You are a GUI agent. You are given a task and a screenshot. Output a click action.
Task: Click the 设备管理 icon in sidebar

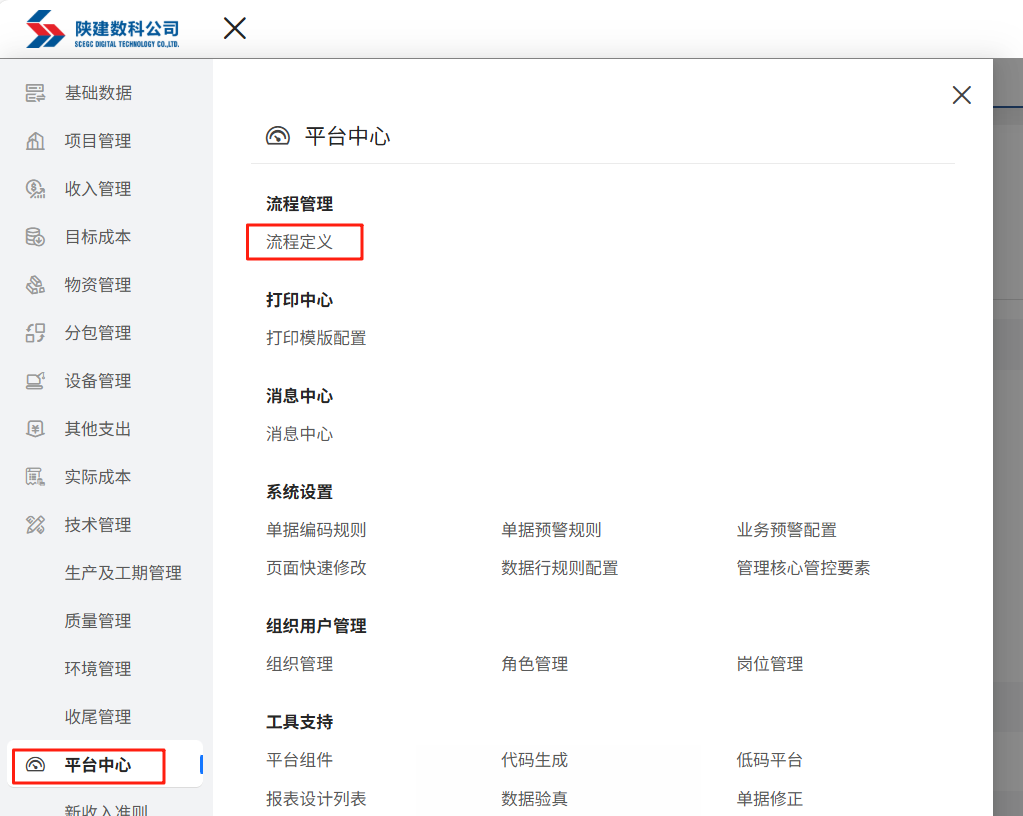35,381
